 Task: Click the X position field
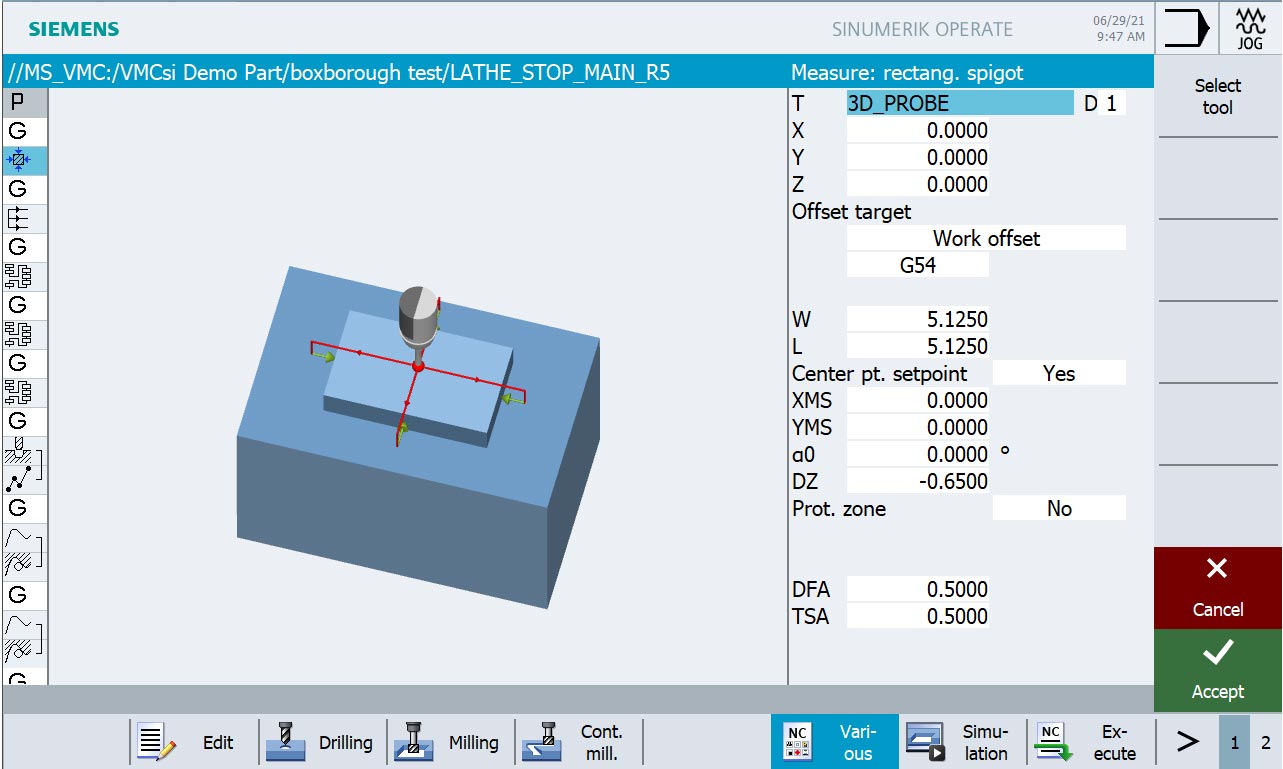pos(917,130)
